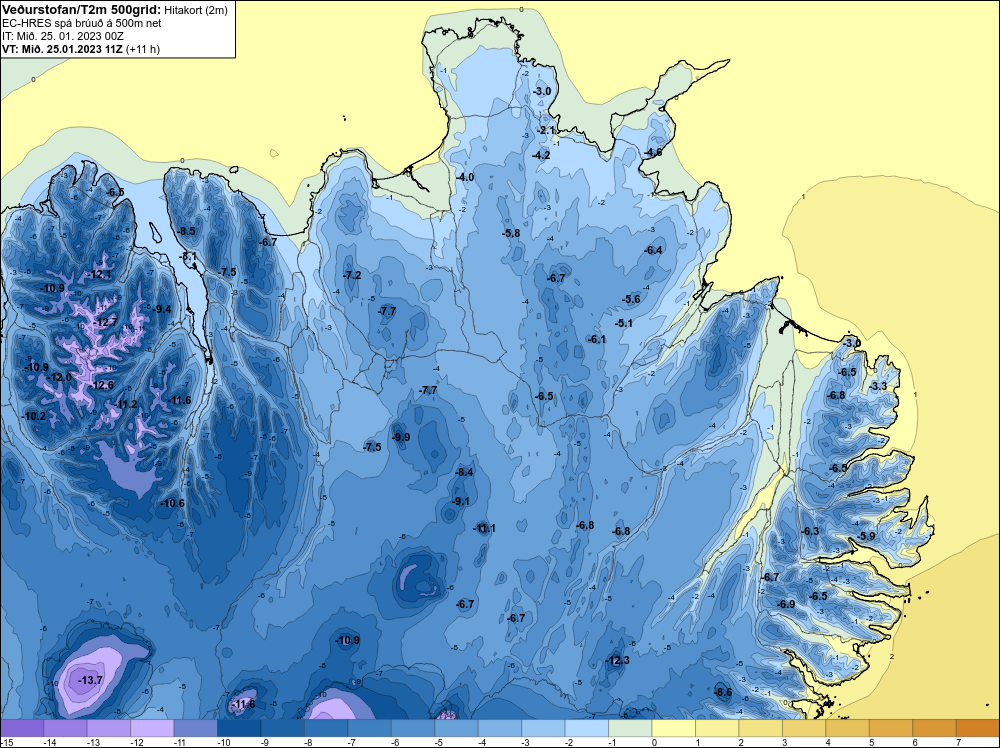This screenshot has width=1000, height=748.
Task: Select the legend swatch between -5 and -4
Action: coord(457,728)
